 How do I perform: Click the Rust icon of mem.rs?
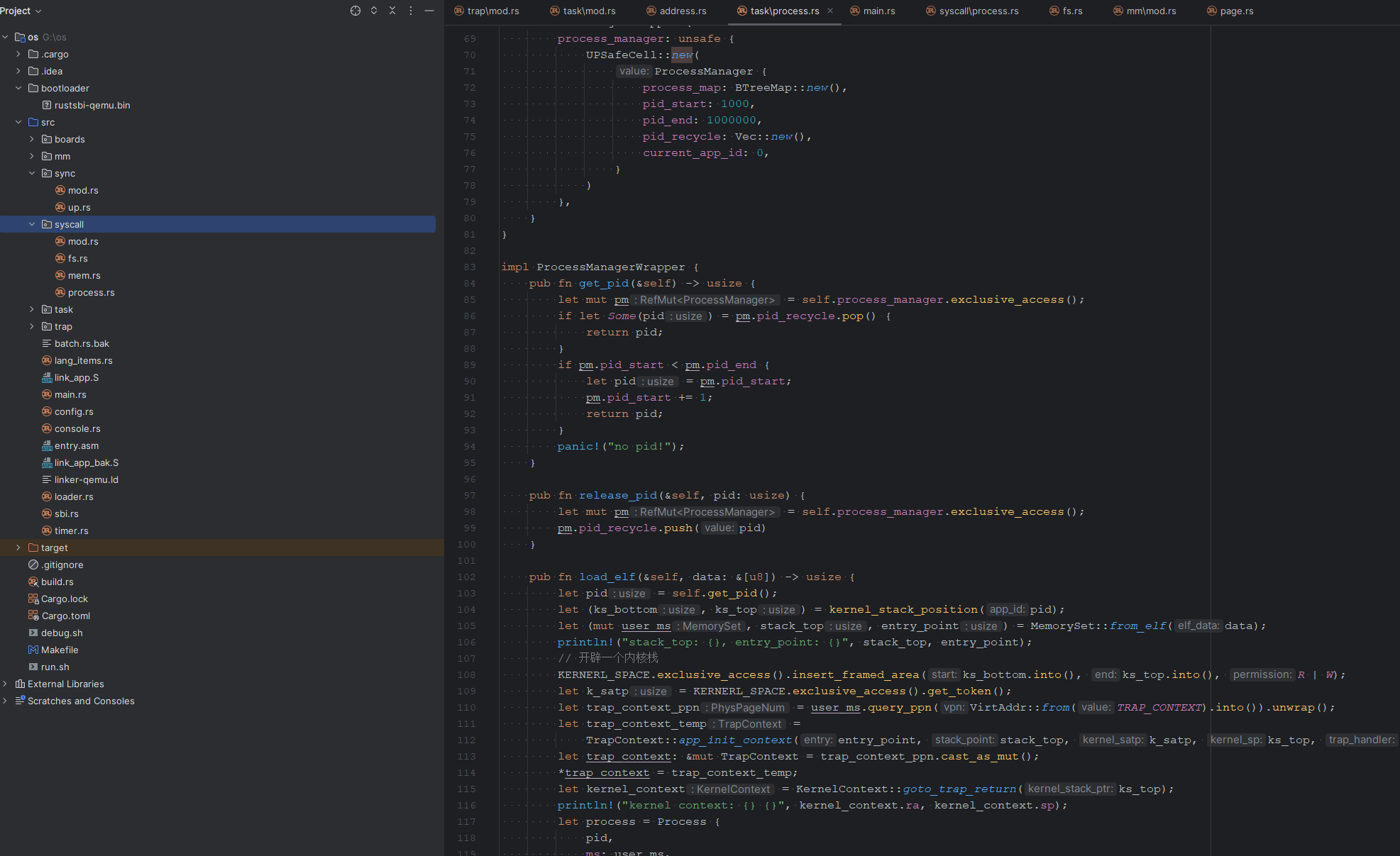tap(60, 275)
